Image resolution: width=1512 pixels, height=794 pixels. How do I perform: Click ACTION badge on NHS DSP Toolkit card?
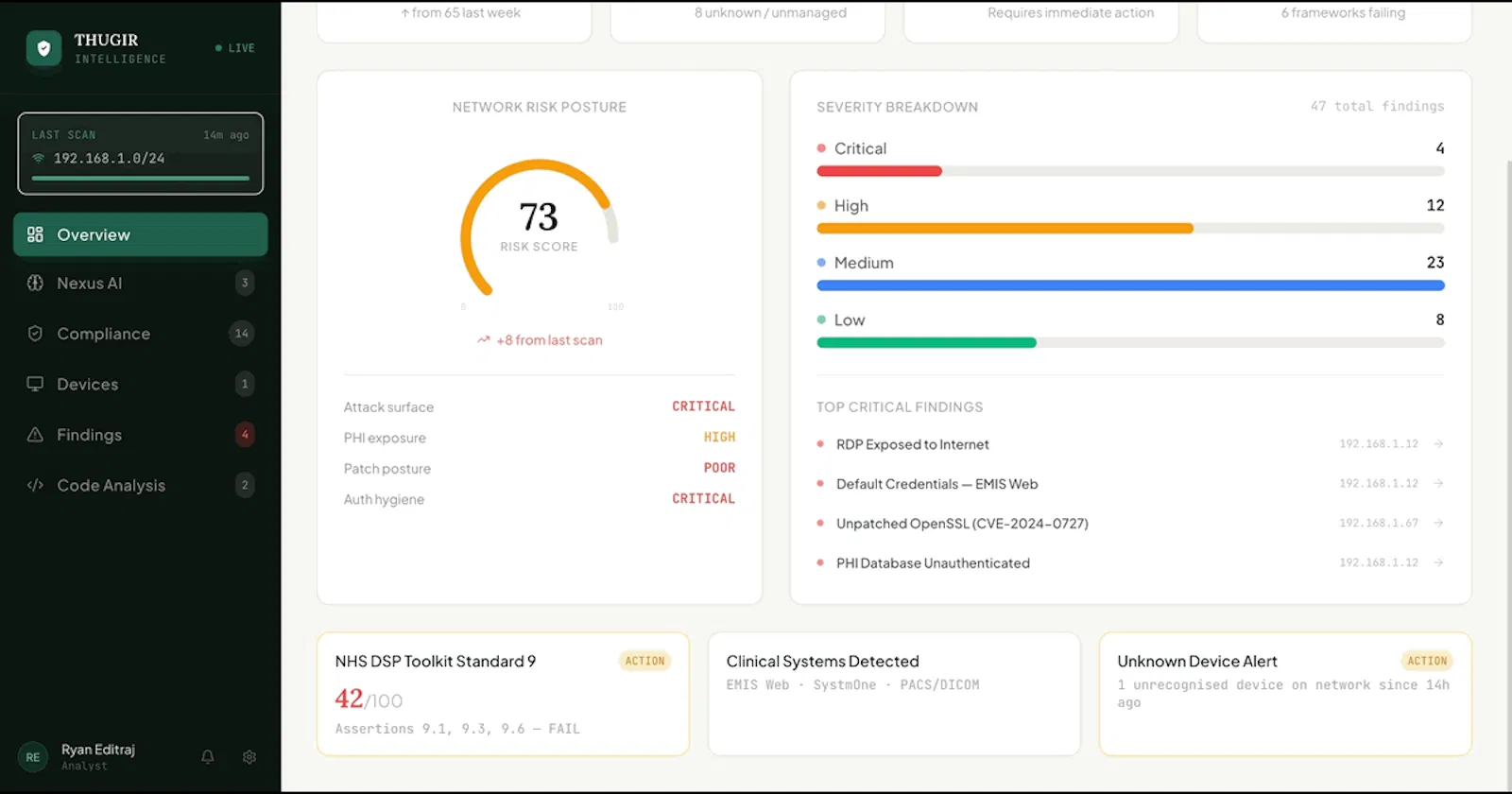click(645, 661)
